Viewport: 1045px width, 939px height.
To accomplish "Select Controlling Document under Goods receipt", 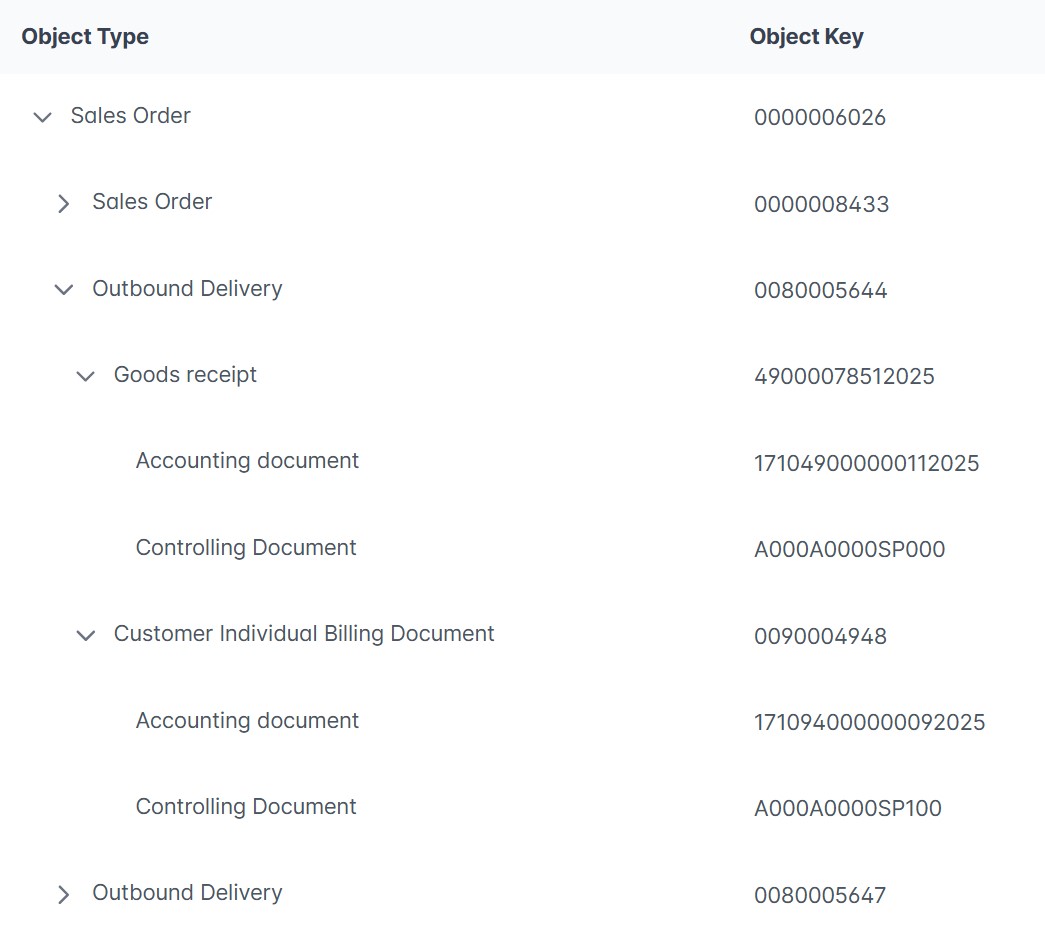I will (246, 548).
